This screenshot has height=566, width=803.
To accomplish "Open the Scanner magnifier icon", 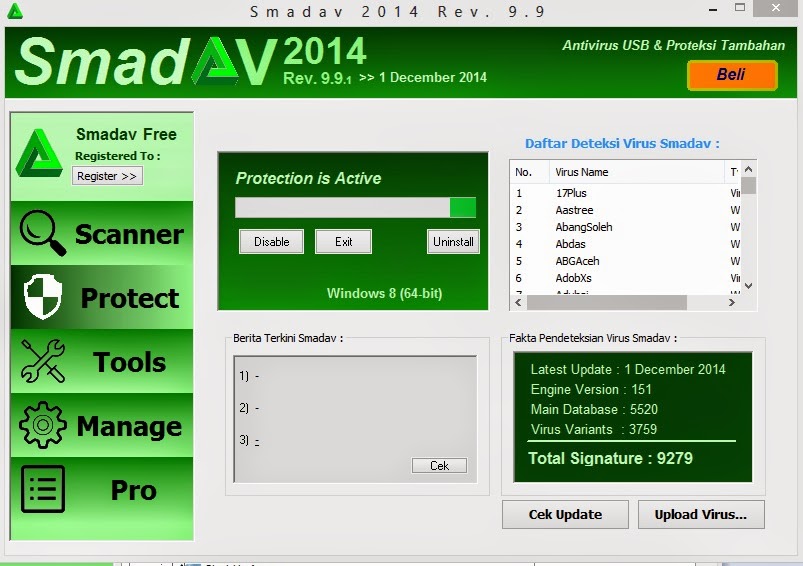I will click(43, 233).
